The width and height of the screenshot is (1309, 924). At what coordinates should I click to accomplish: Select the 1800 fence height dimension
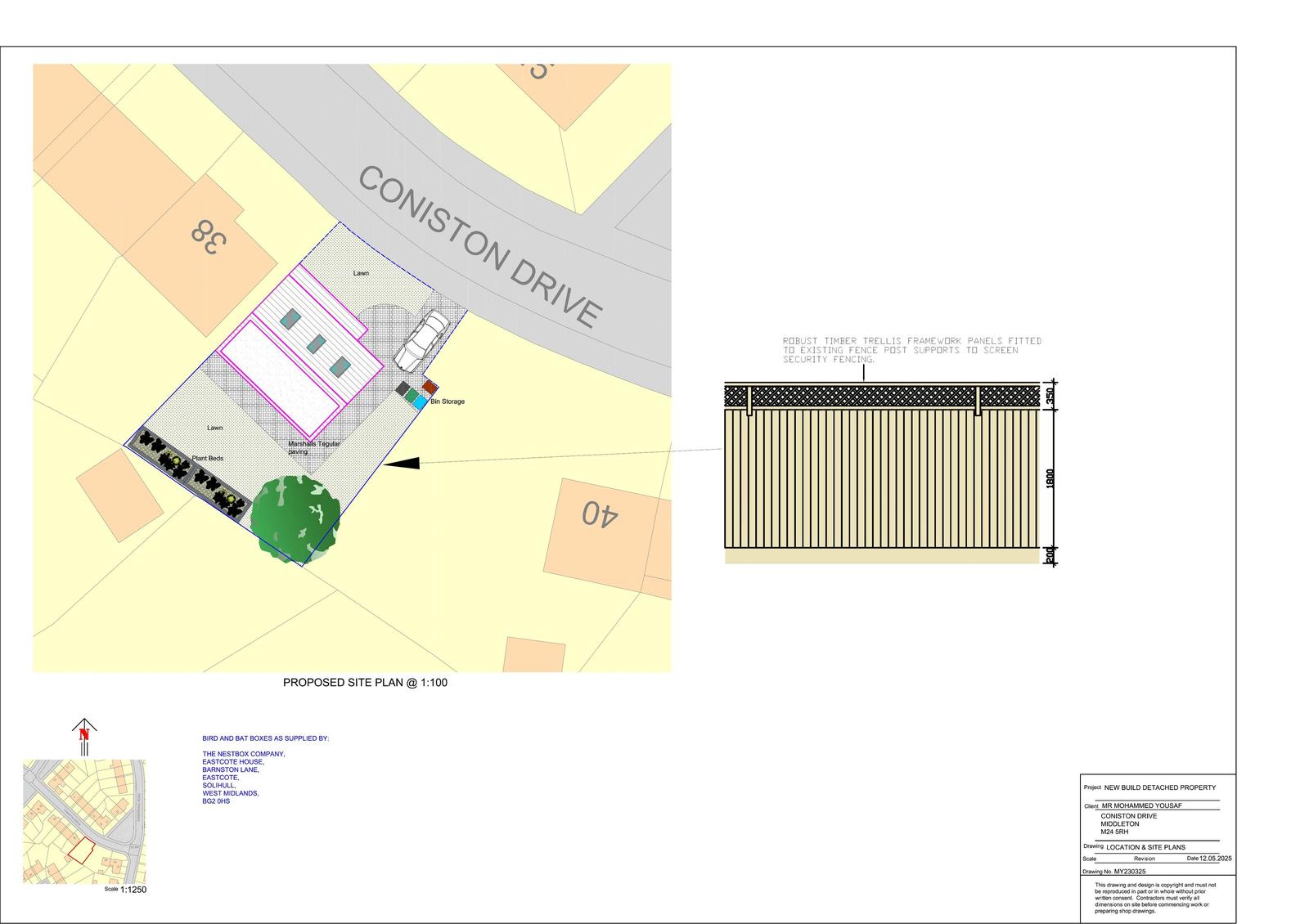click(x=1050, y=478)
